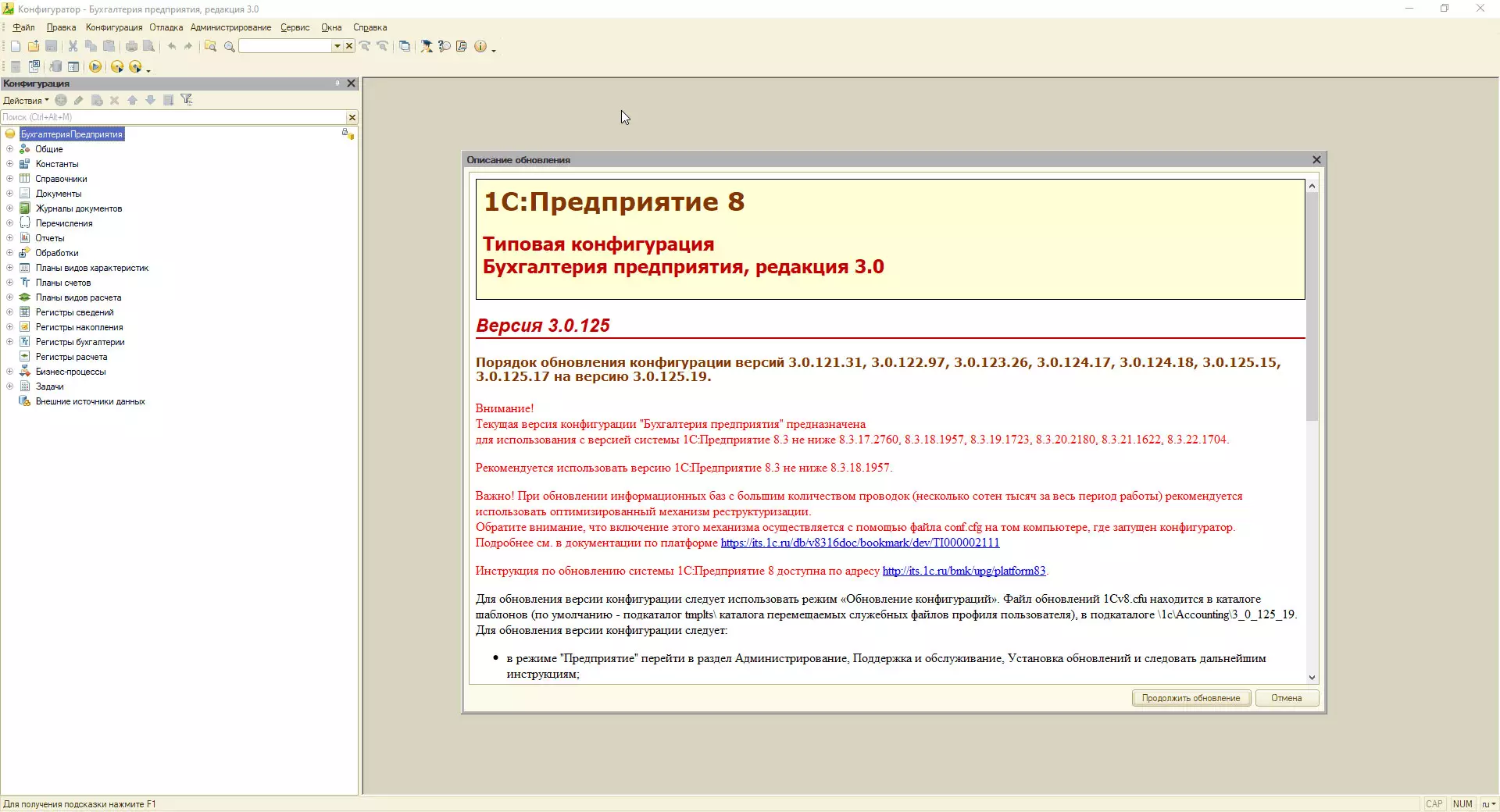Click the filter by subsystems funnel icon

pyautogui.click(x=187, y=99)
